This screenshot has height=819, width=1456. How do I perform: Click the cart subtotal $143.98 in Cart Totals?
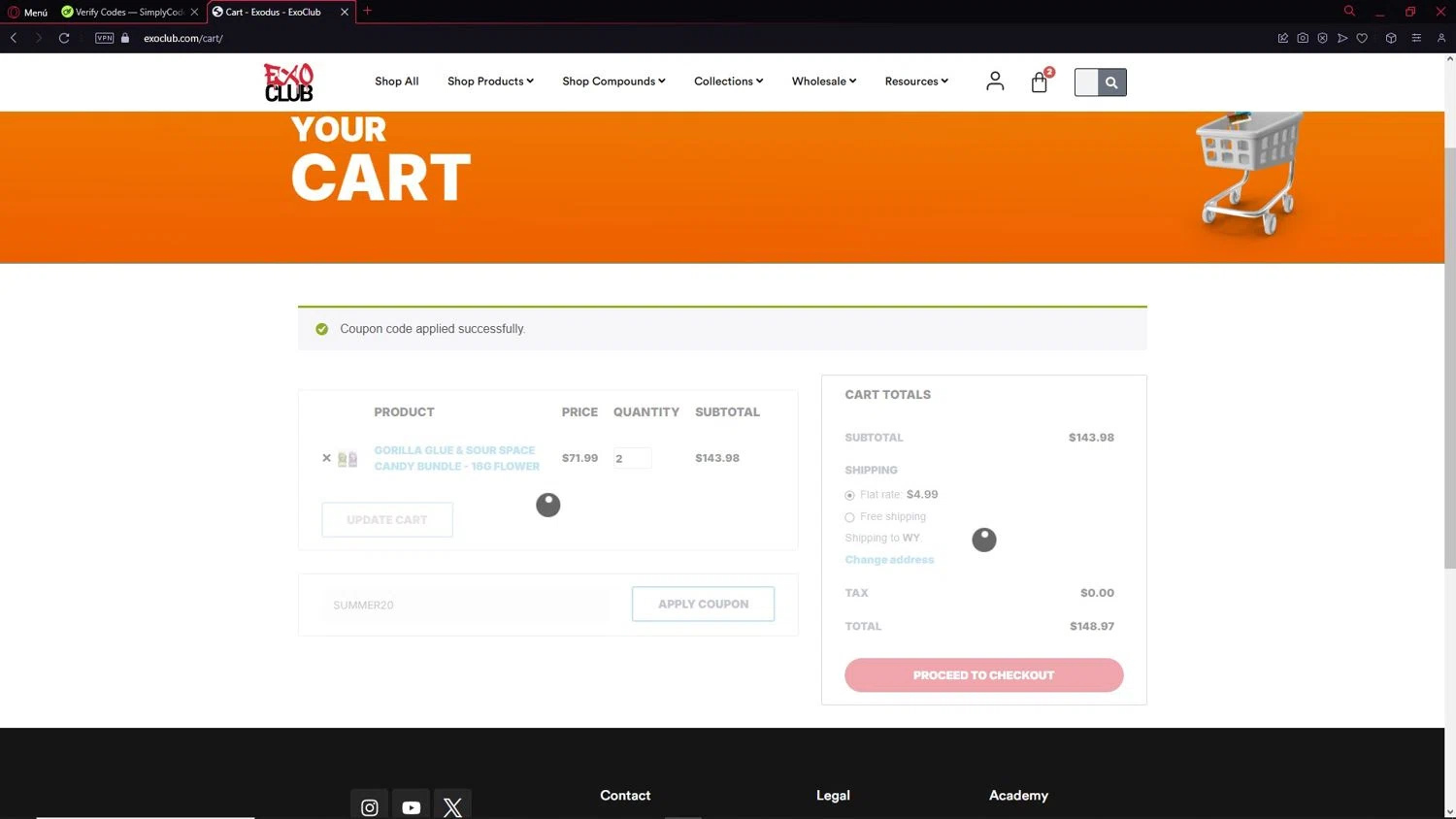click(x=1091, y=438)
